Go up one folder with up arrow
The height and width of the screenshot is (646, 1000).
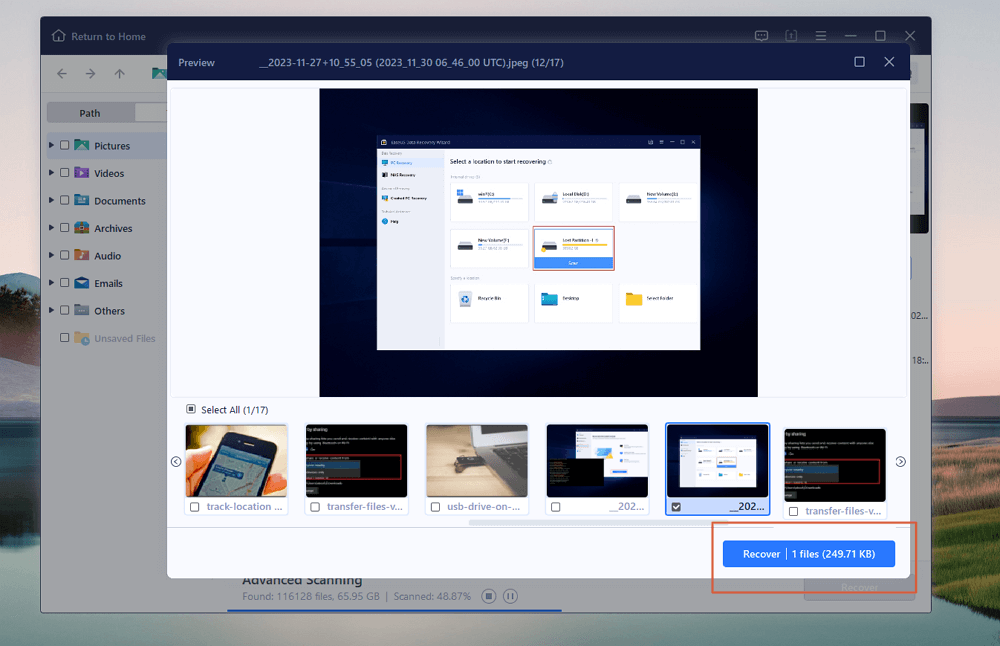point(120,74)
